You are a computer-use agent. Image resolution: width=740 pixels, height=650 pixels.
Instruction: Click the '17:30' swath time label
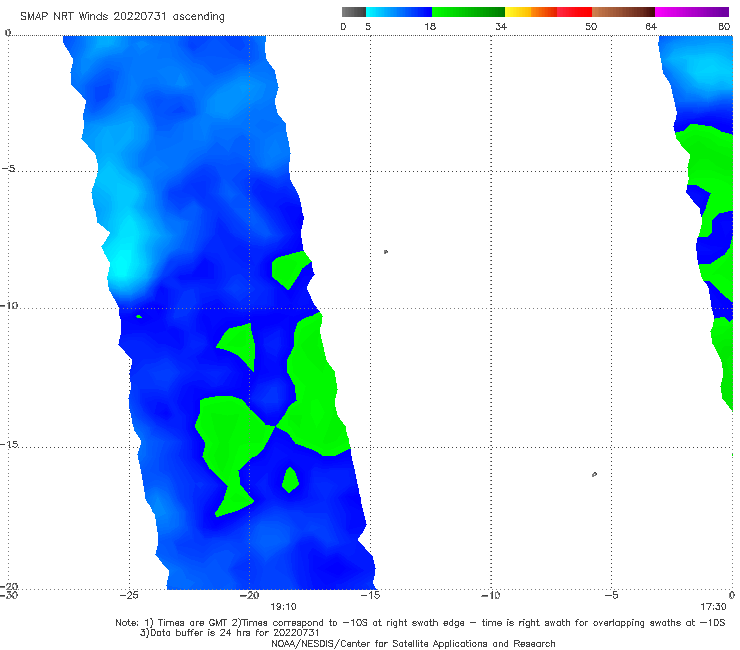coord(713,607)
